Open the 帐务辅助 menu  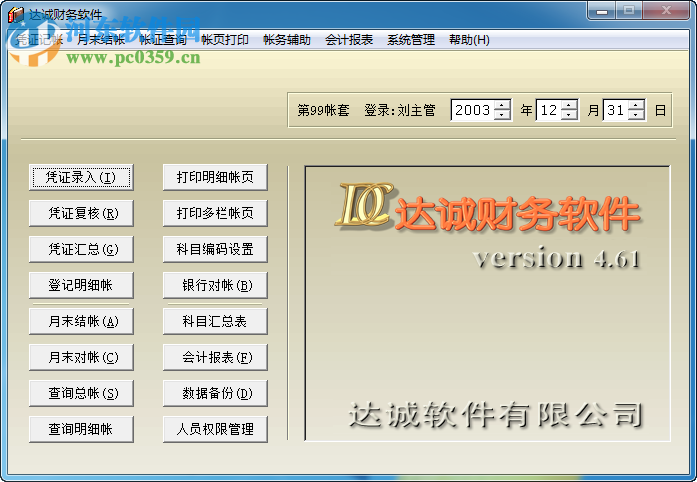(287, 40)
